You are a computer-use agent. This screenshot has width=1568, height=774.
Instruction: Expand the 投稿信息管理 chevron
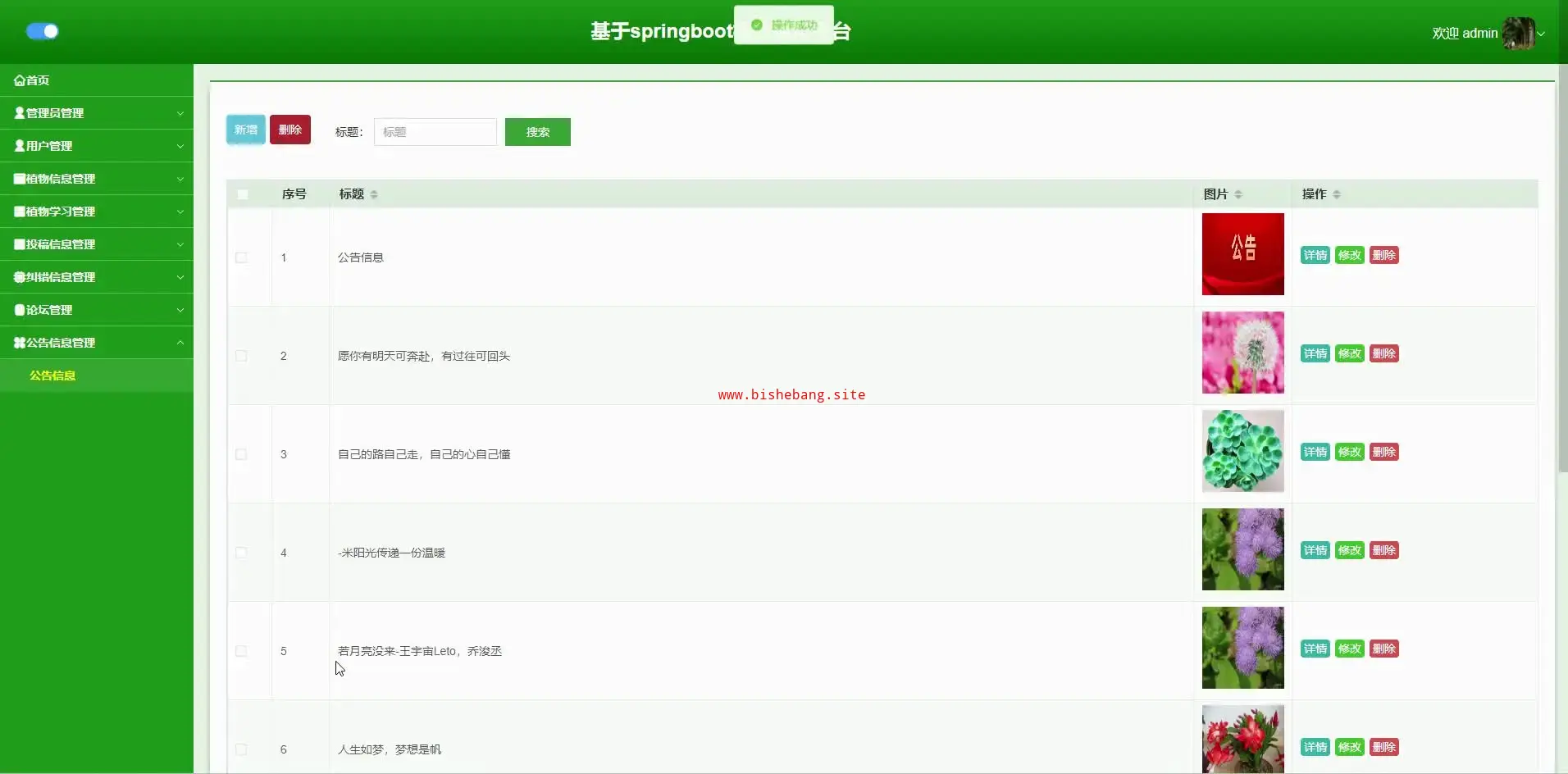180,244
